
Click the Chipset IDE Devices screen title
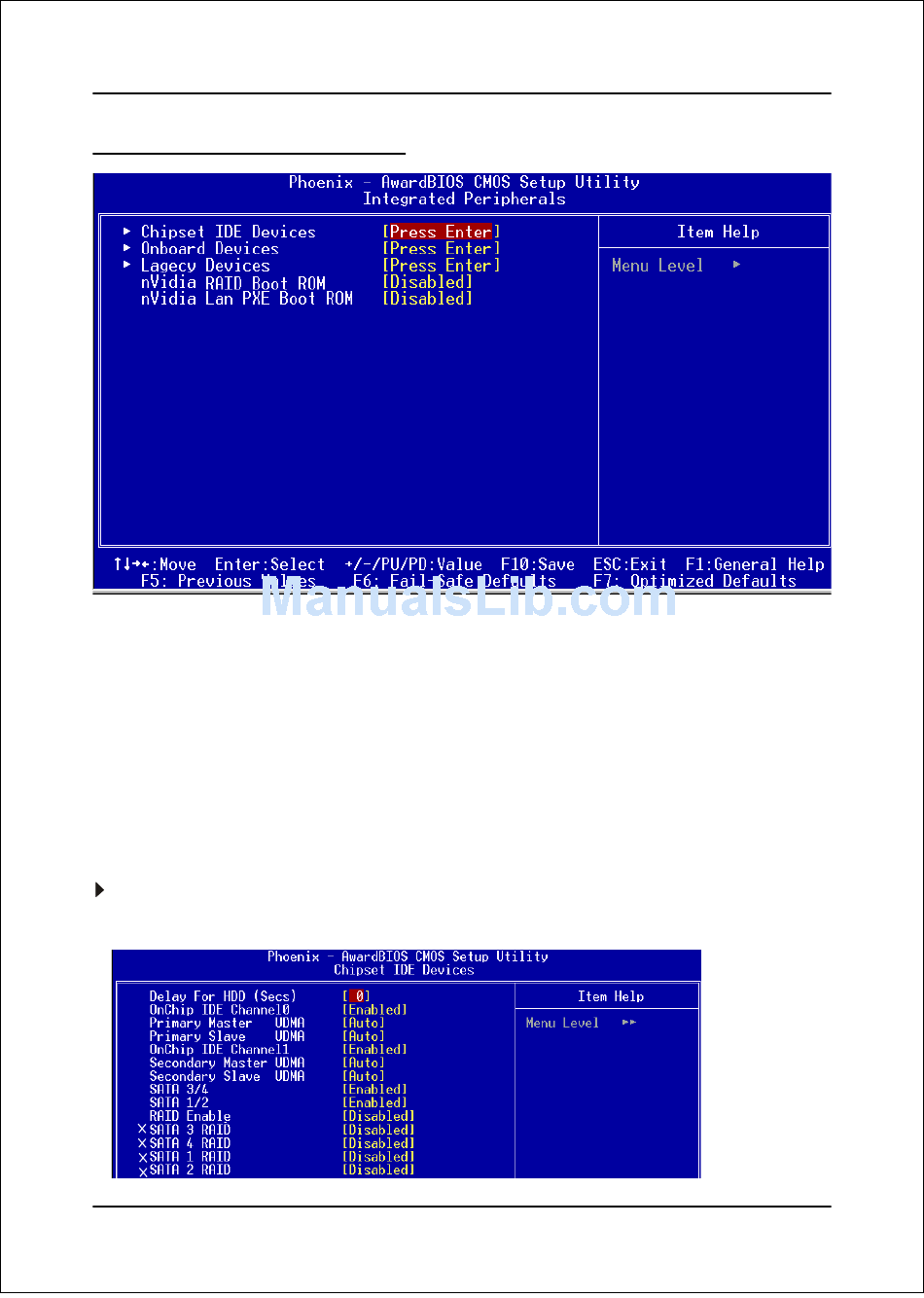click(404, 970)
